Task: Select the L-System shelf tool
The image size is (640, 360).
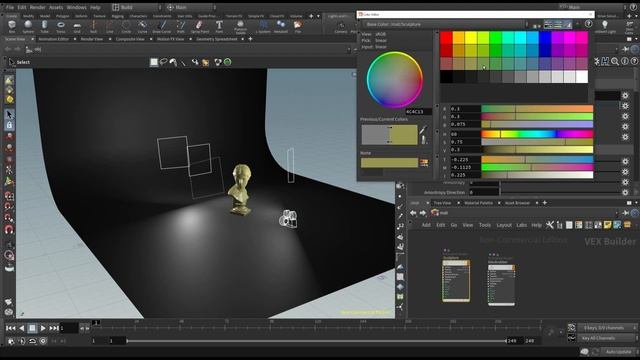Action: pyautogui.click(x=263, y=27)
